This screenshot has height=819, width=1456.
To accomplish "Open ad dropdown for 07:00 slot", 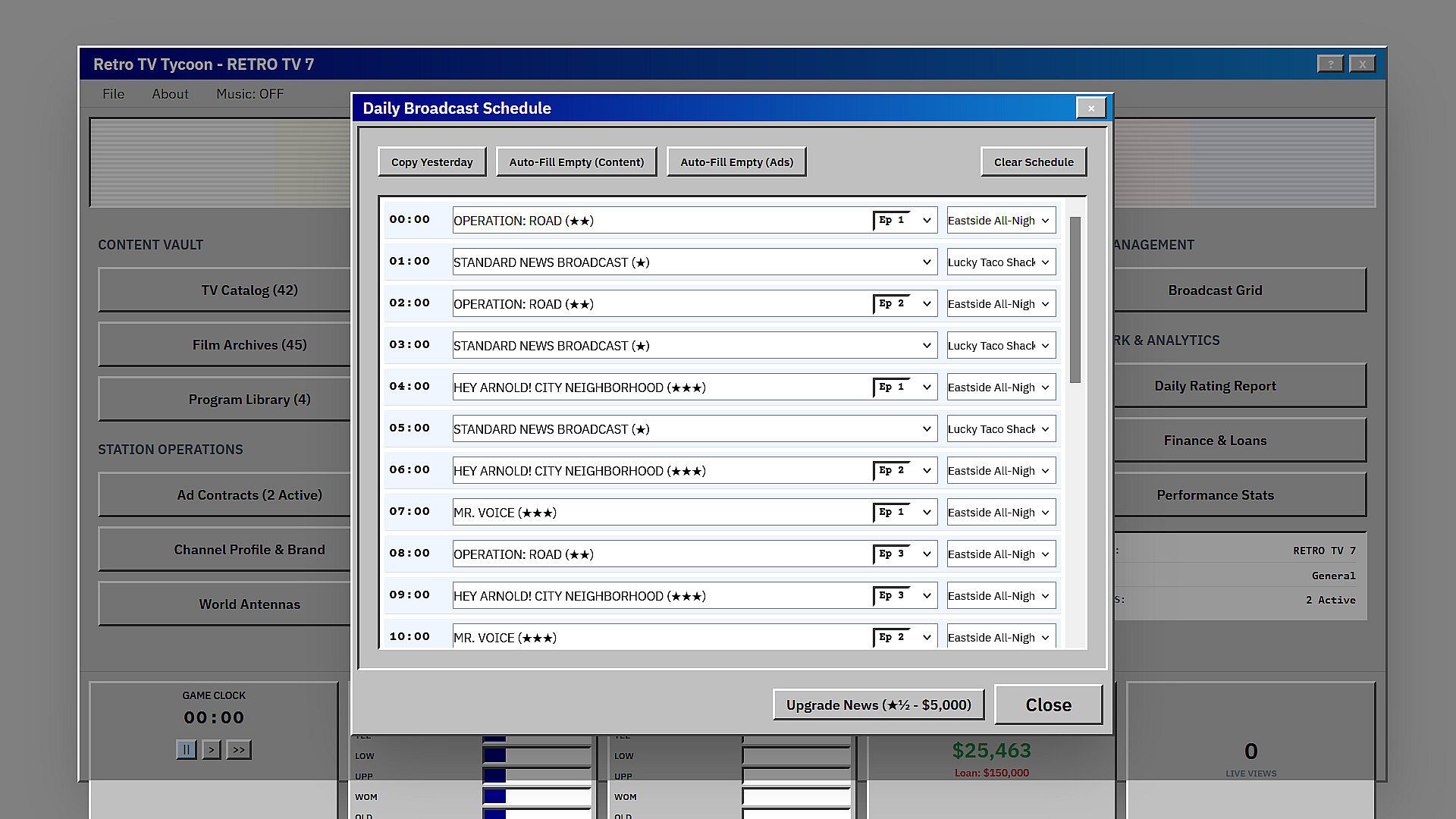I will (x=1001, y=513).
